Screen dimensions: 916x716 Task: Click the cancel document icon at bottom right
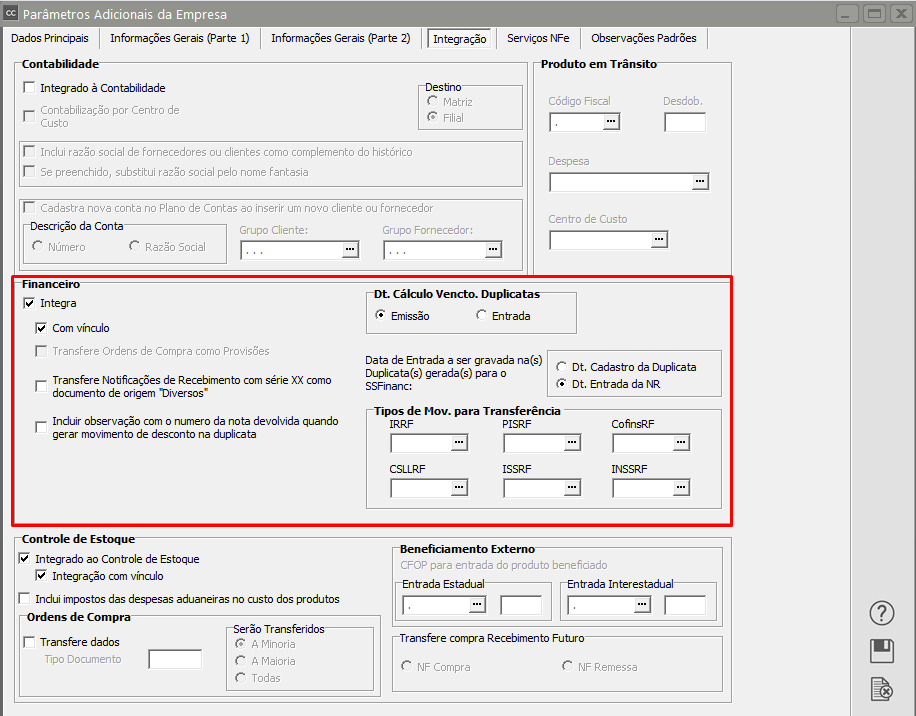[x=881, y=689]
